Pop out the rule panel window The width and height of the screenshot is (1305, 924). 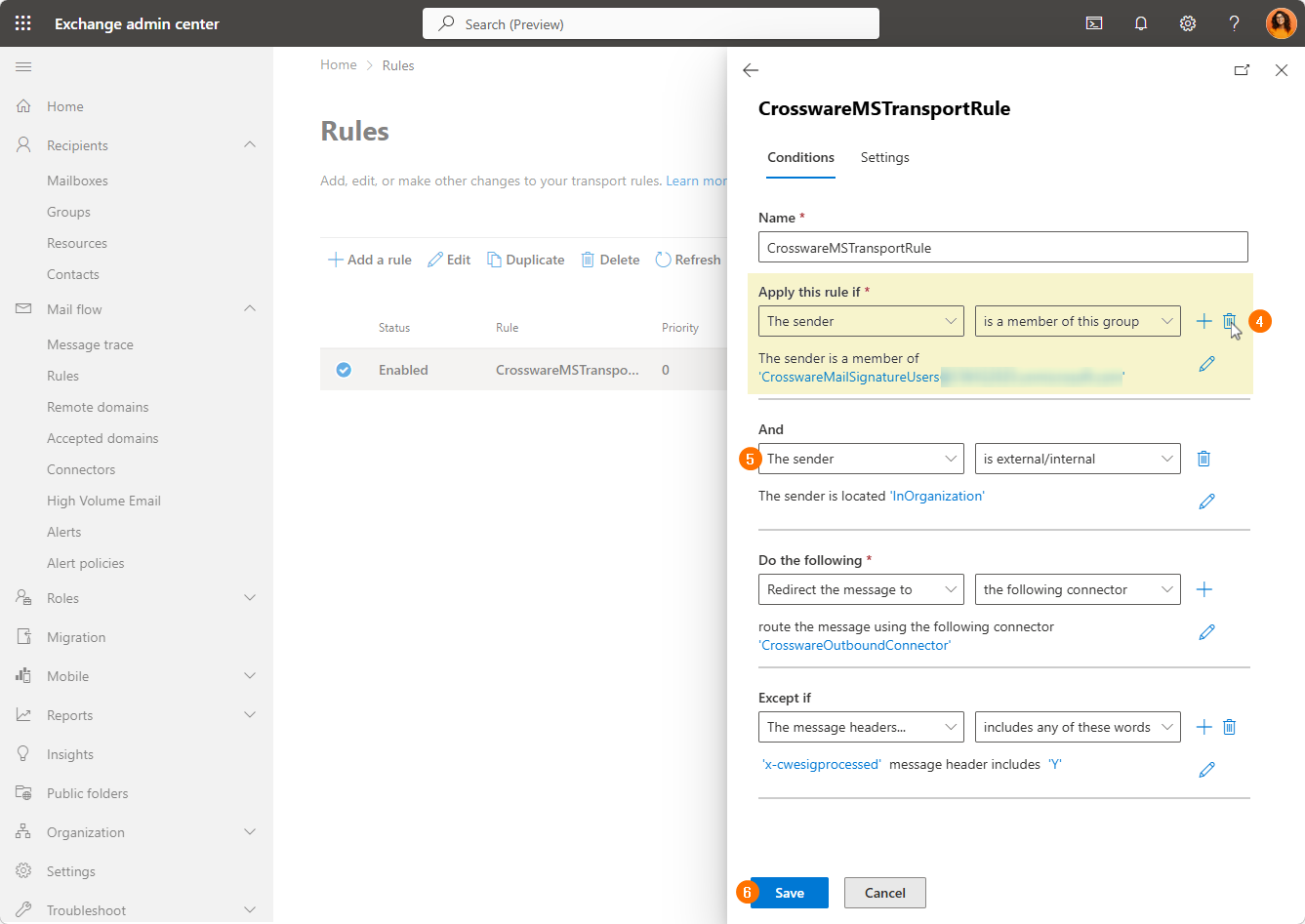1243,70
